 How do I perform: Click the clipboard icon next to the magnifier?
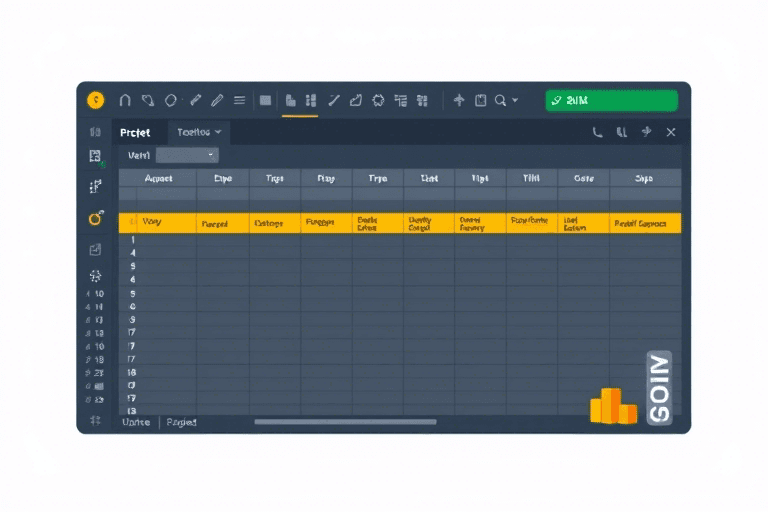pos(480,100)
